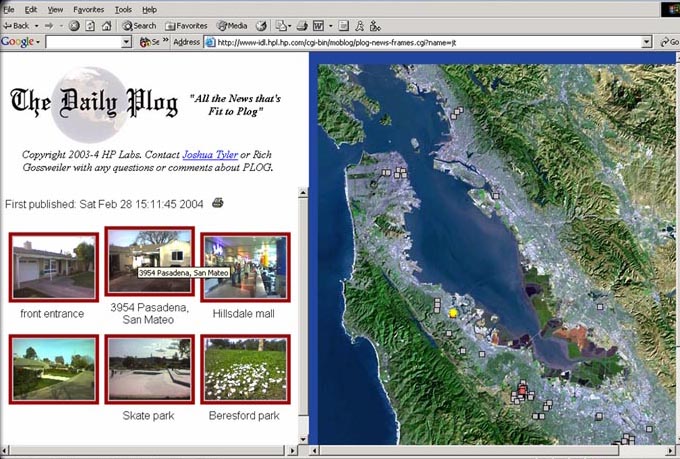Click the Google toolbar logo
This screenshot has width=680, height=459.
pos(20,42)
